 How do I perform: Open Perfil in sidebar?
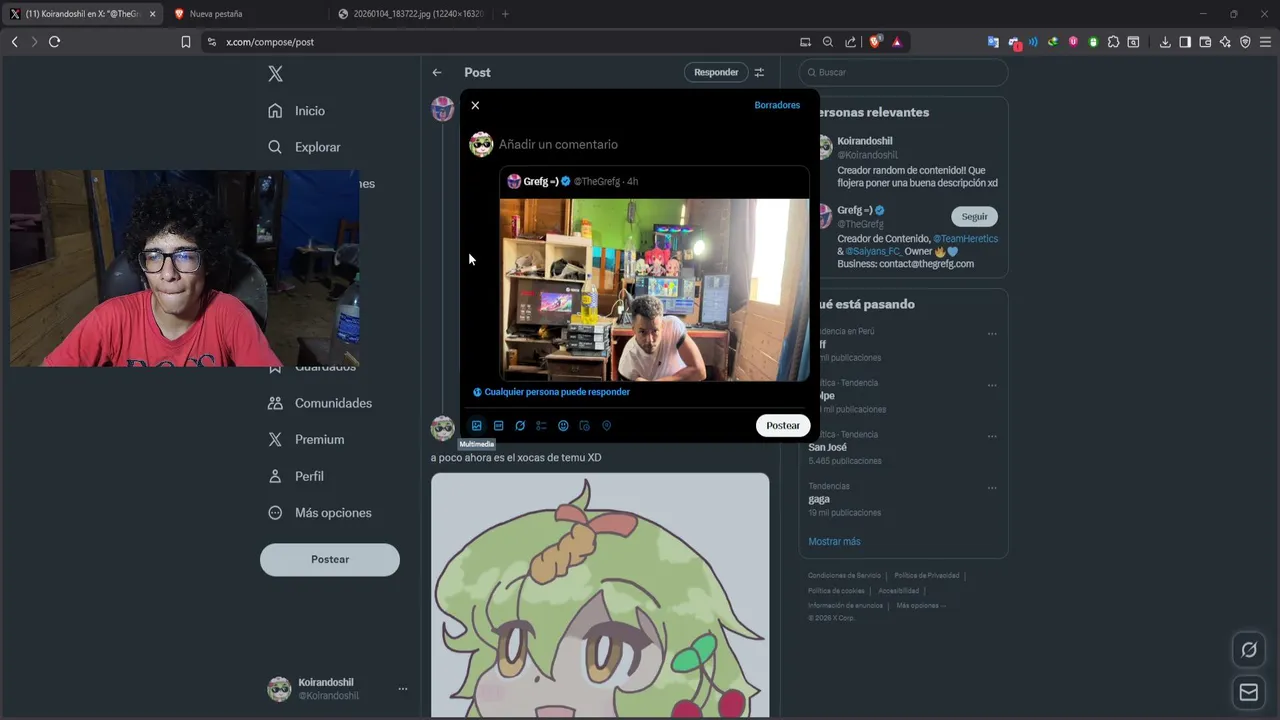click(x=295, y=476)
